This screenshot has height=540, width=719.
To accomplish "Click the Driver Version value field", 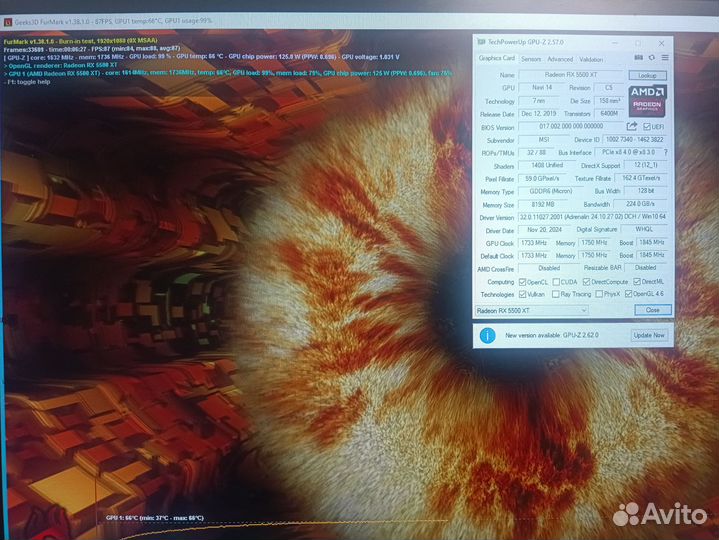I will [592, 216].
